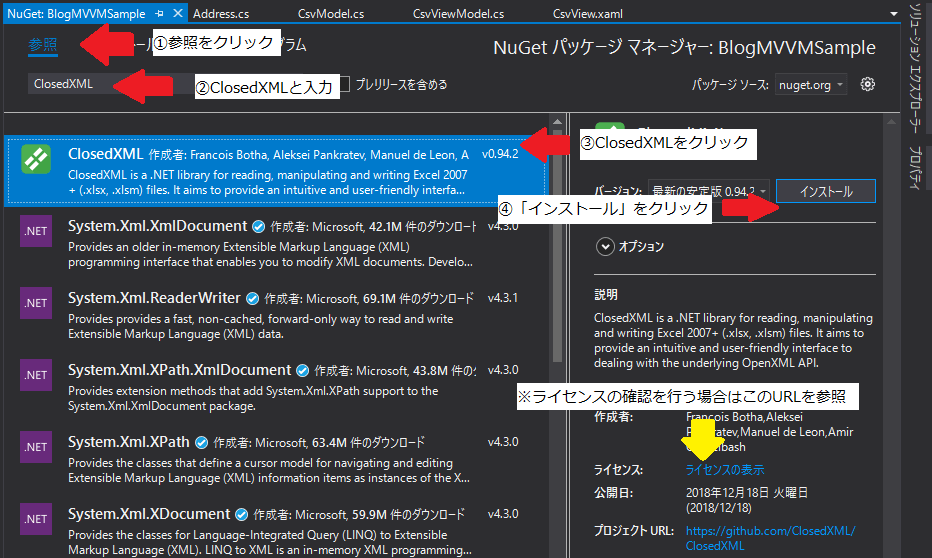
Task: Click the ClosedXML green package icon
Action: click(36, 159)
